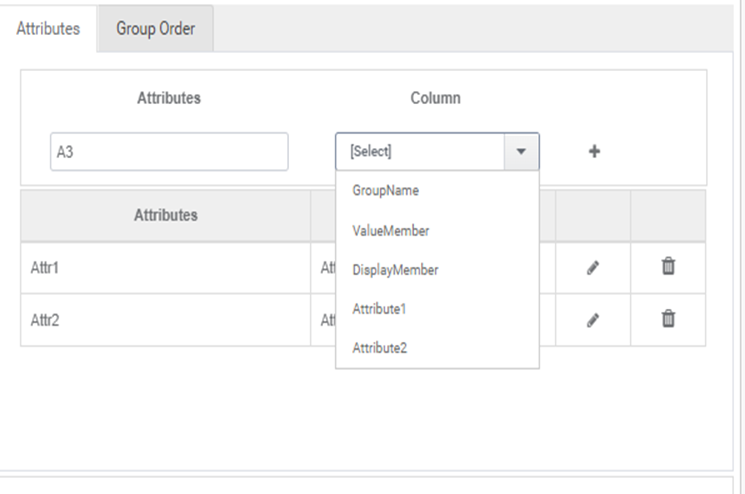Edit the Attr1 row with pencil icon
Screen dimensions: 745x494
coord(592,268)
